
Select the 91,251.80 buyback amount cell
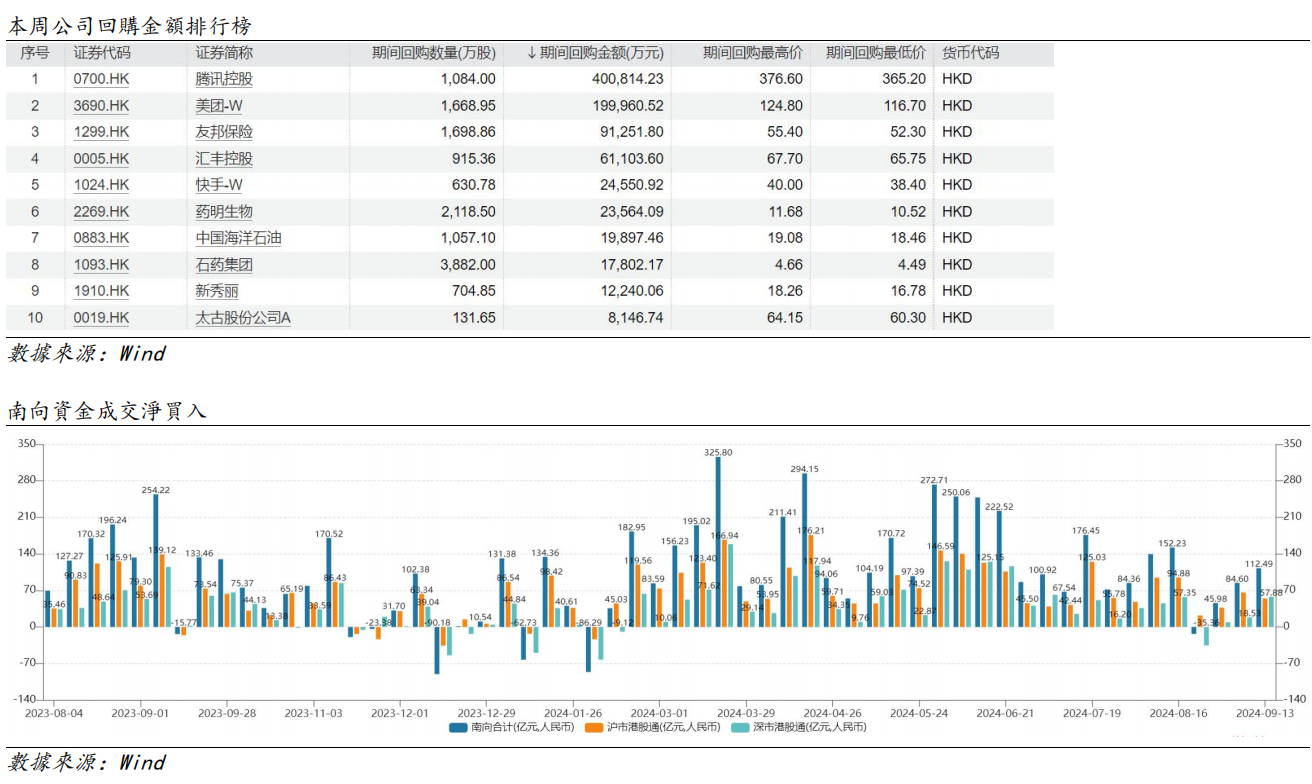click(632, 132)
